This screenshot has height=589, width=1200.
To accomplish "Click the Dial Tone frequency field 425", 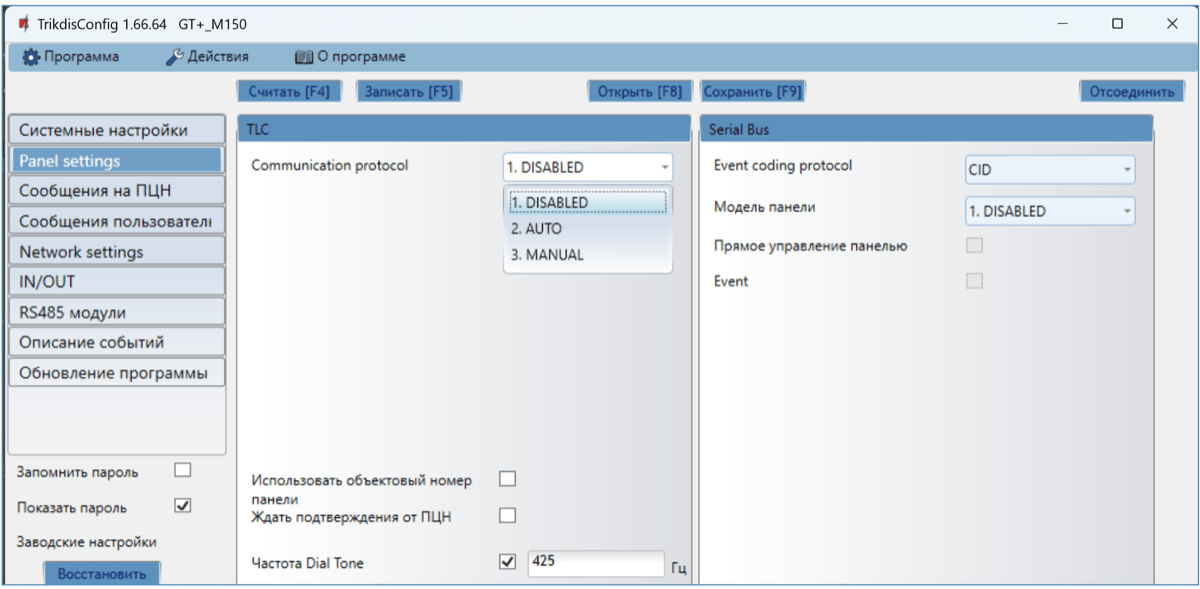I will pyautogui.click(x=595, y=563).
